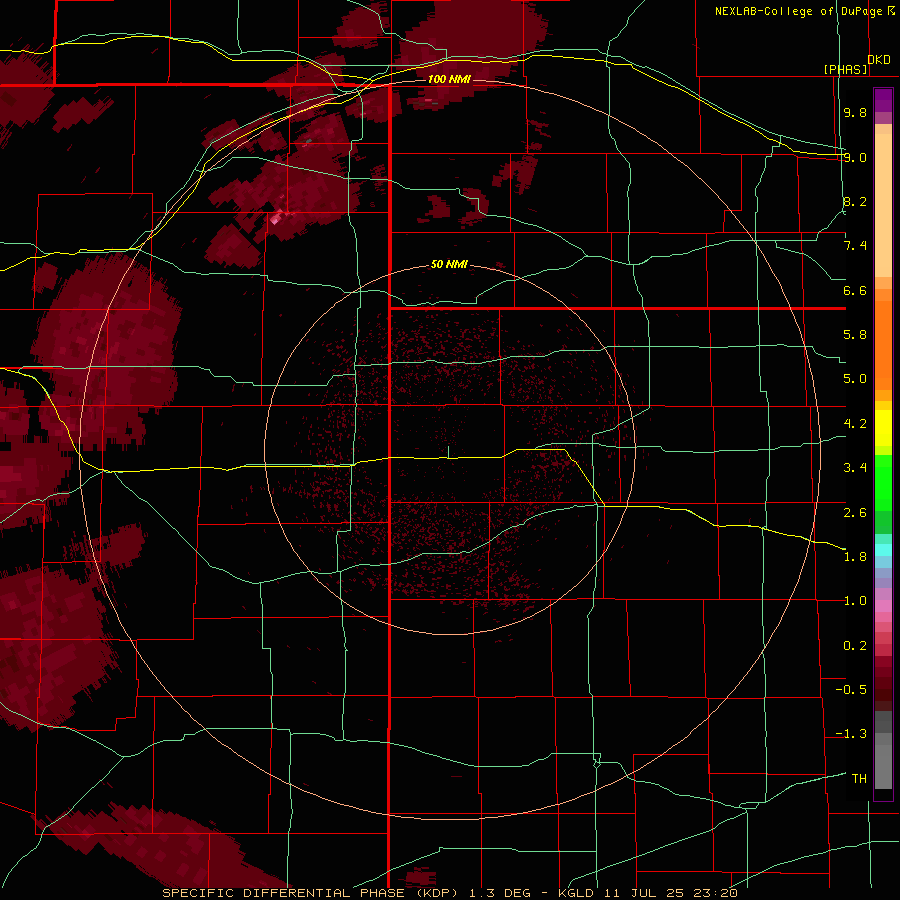Click the 50 NMI range ring label
This screenshot has height=900, width=900.
tap(449, 264)
